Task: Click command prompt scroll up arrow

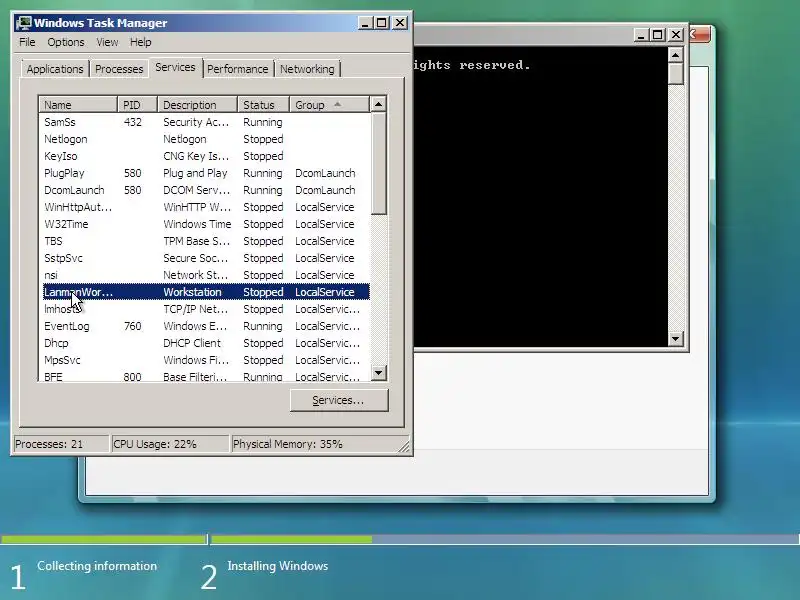Action: [676, 55]
